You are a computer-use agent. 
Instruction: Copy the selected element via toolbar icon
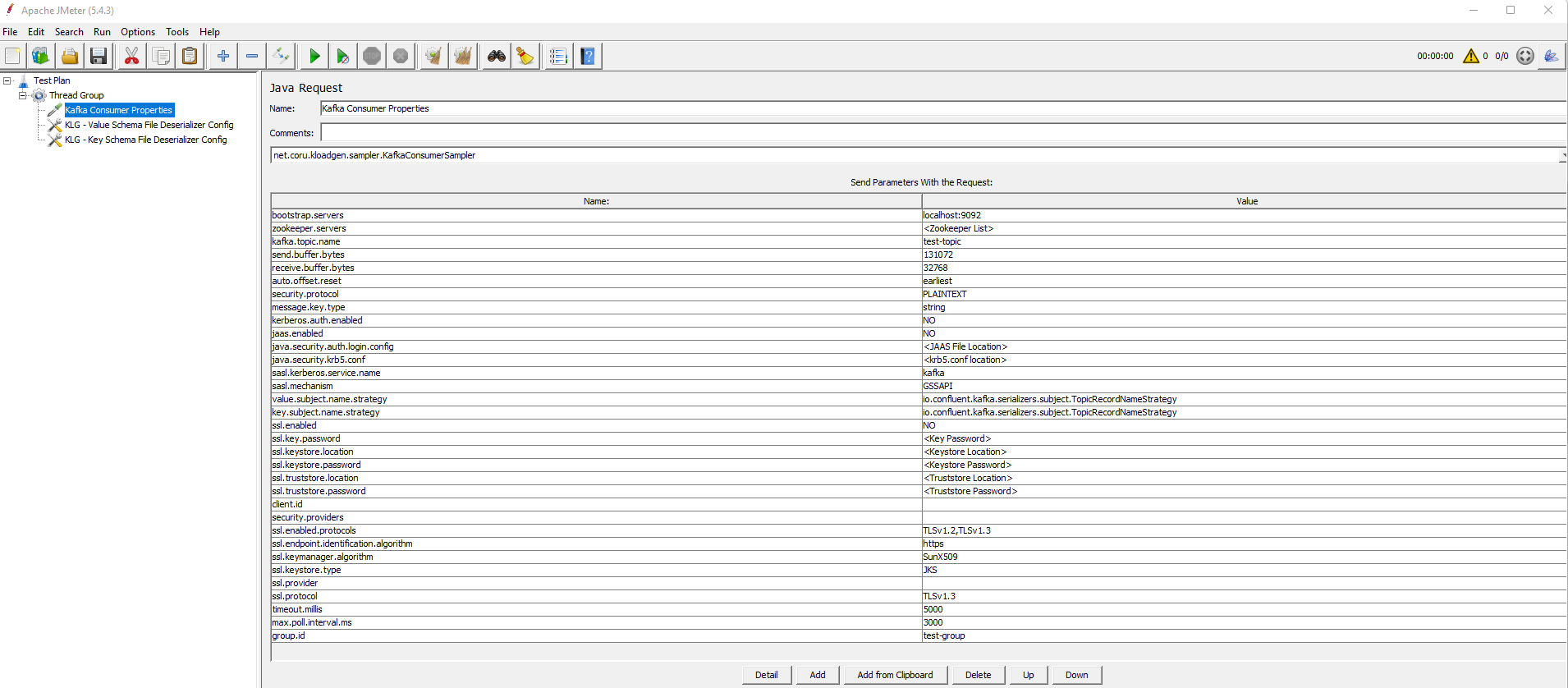click(161, 56)
